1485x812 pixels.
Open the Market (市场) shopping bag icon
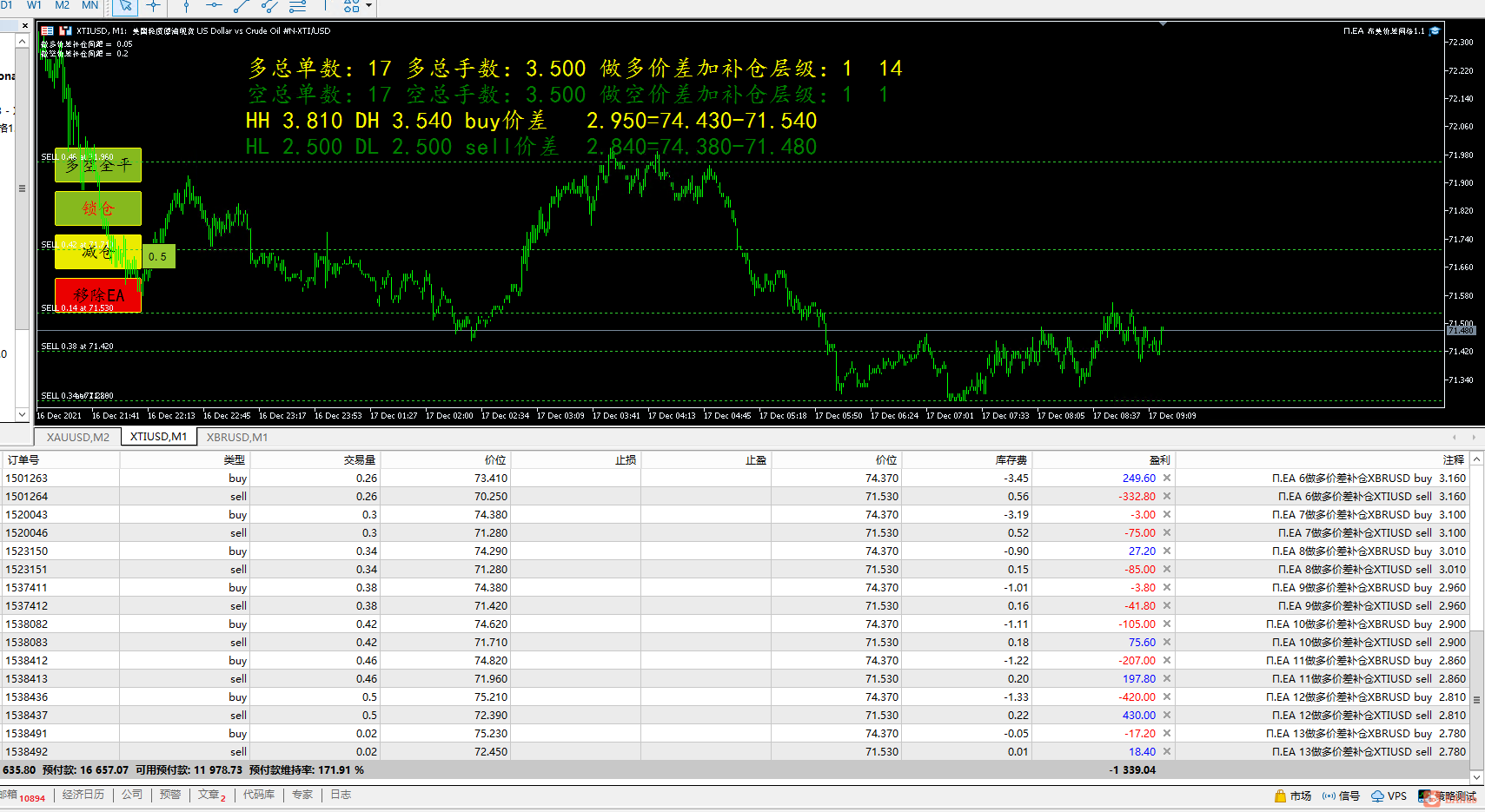point(1280,795)
